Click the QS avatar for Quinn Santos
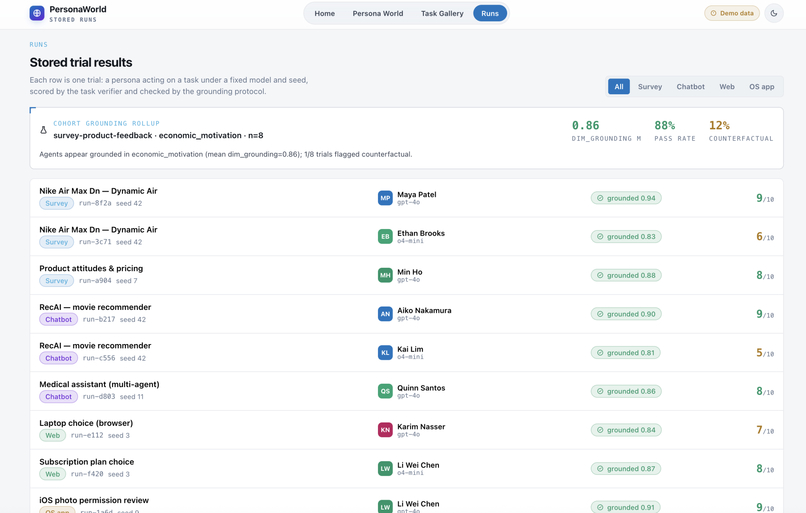The height and width of the screenshot is (513, 806). point(385,391)
